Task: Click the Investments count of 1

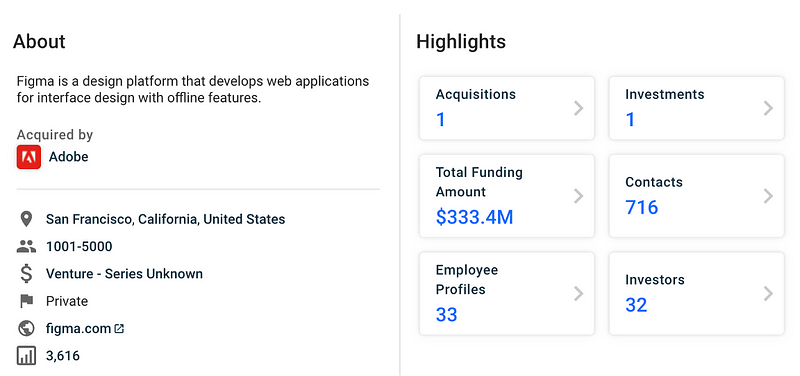Action: 631,120
